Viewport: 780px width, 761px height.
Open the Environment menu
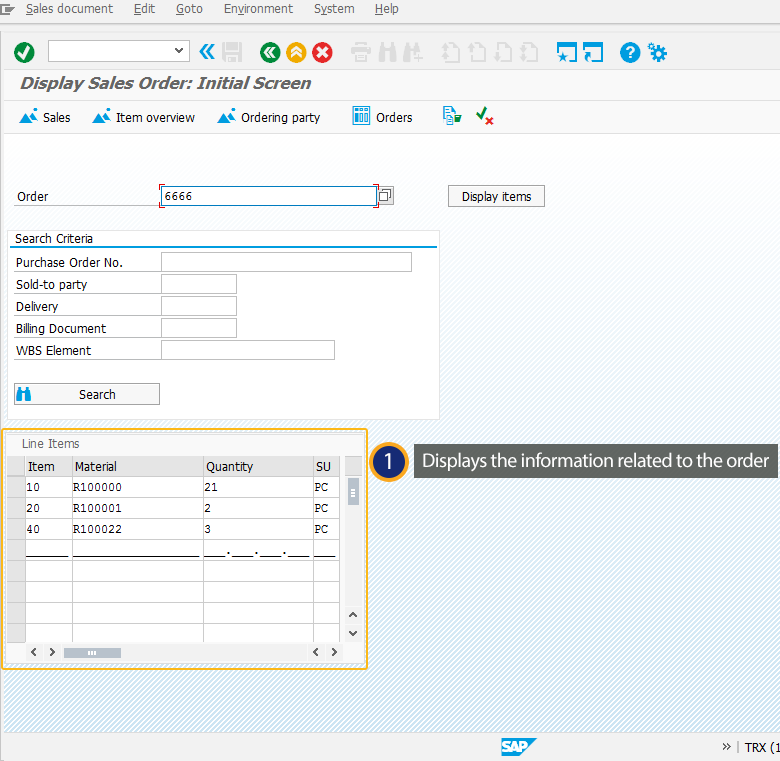point(258,9)
